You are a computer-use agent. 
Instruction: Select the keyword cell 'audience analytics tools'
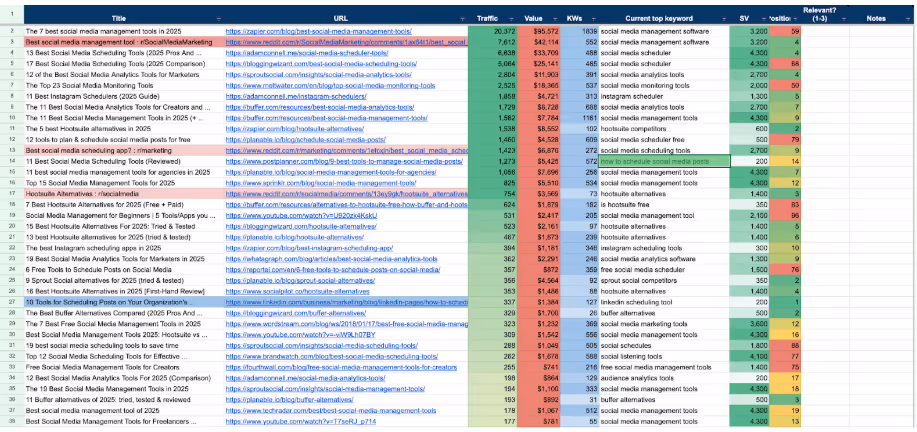coord(664,378)
